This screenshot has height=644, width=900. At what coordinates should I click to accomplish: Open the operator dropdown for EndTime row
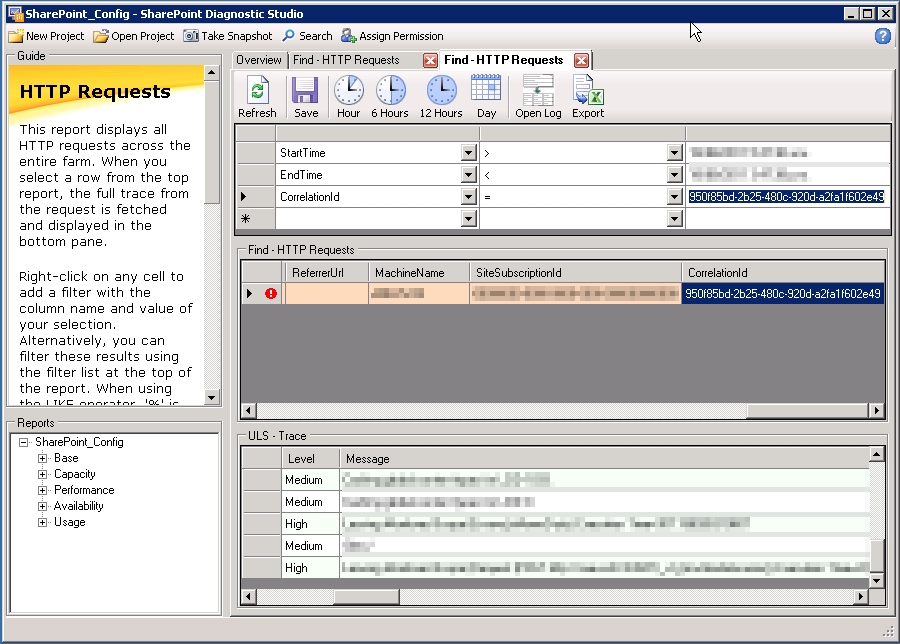(x=674, y=174)
